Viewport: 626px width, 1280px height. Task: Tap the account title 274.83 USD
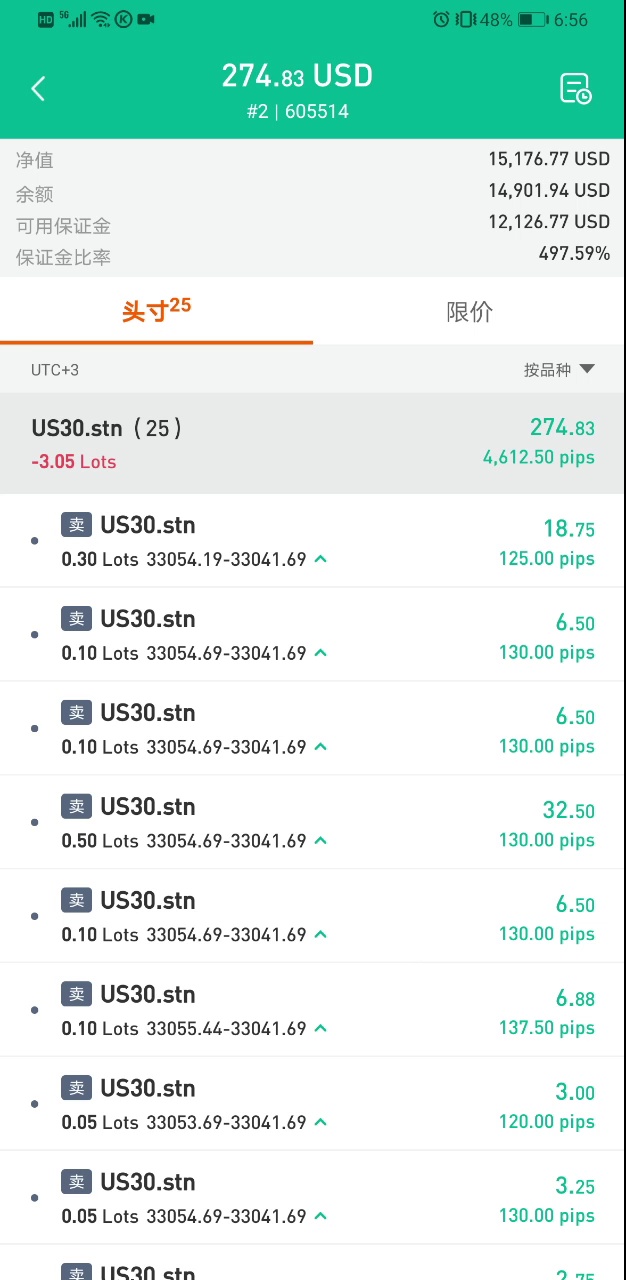point(297,76)
